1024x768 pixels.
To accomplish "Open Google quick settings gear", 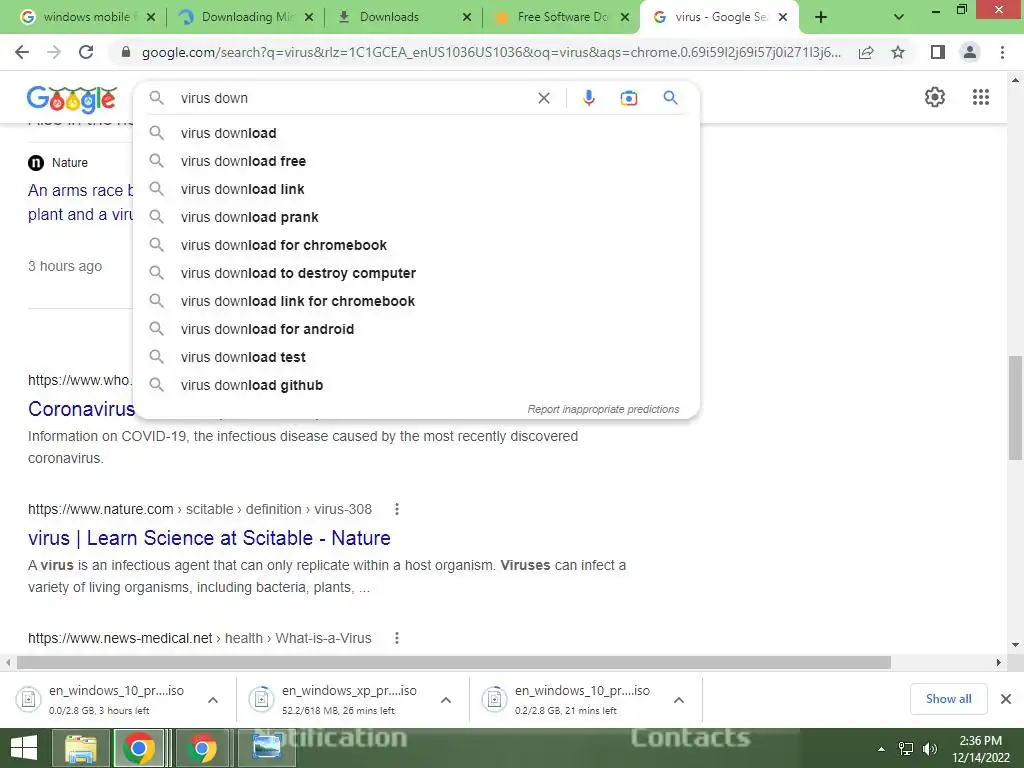I will pyautogui.click(x=935, y=97).
